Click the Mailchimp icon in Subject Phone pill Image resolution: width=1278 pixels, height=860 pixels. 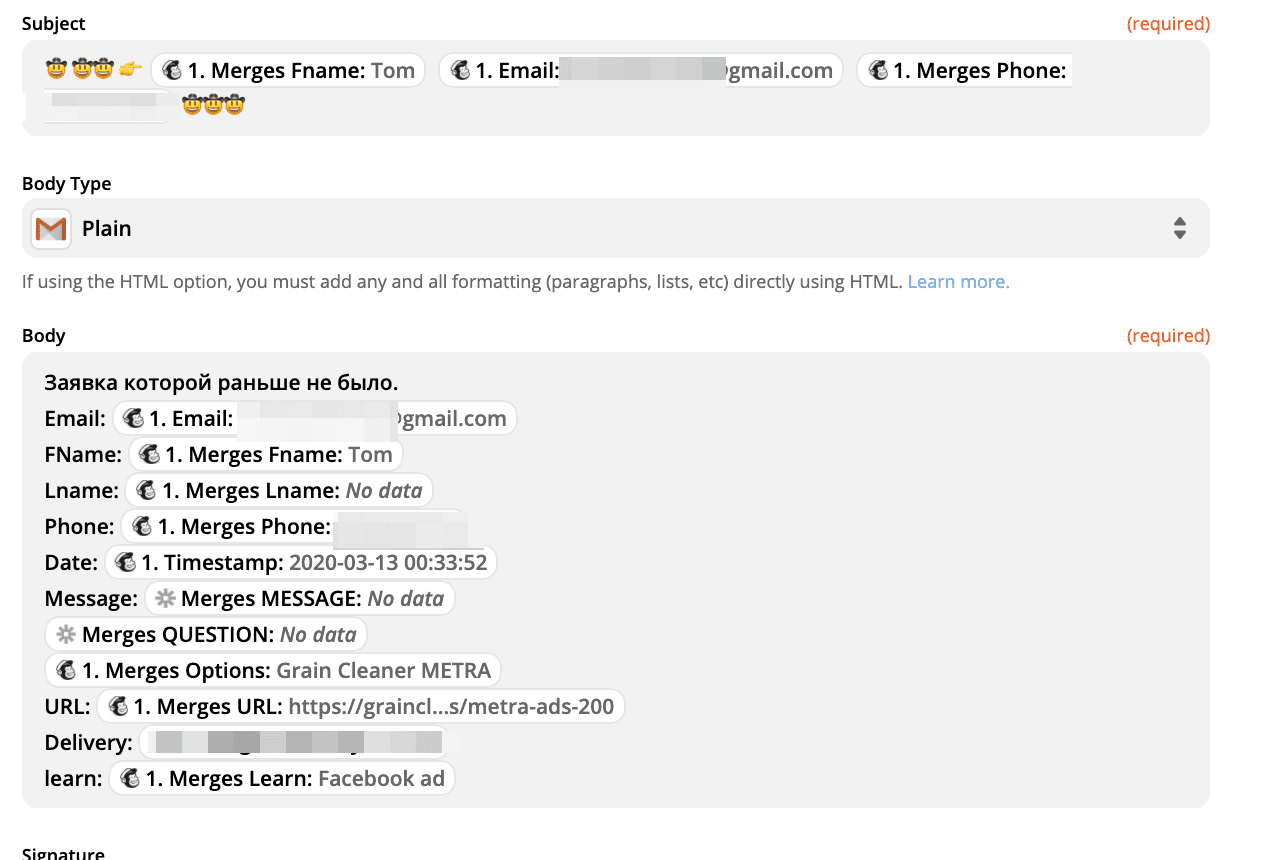point(878,71)
